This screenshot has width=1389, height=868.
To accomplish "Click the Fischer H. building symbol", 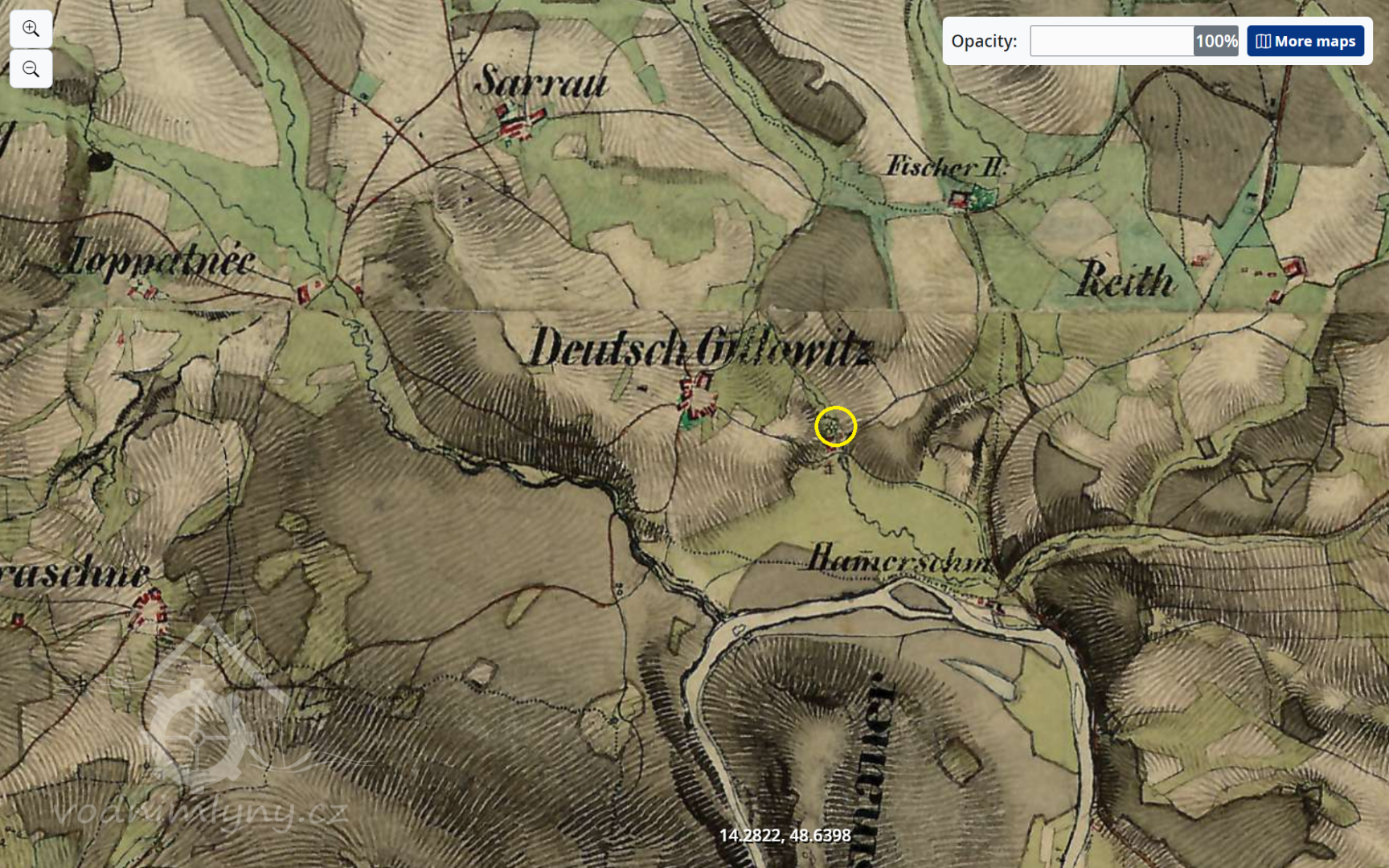I will (959, 199).
